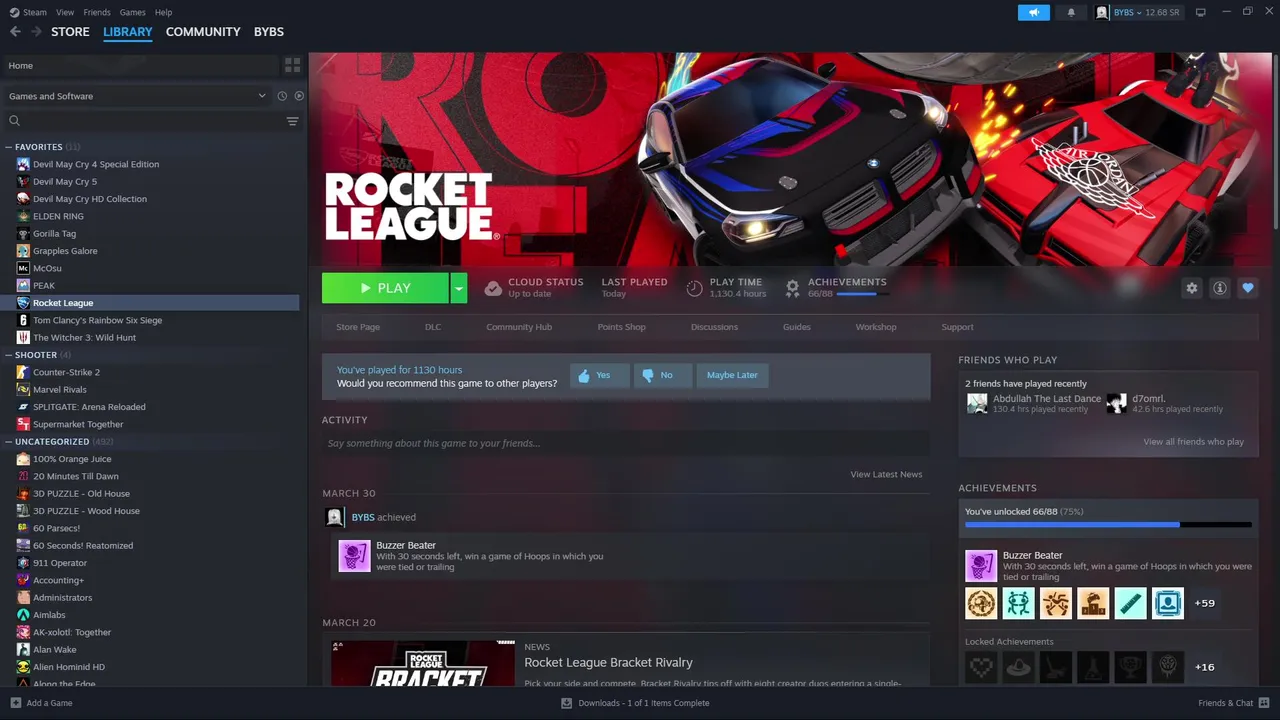The height and width of the screenshot is (720, 1280).
Task: Go to the COMMUNITY tab
Action: coord(203,32)
